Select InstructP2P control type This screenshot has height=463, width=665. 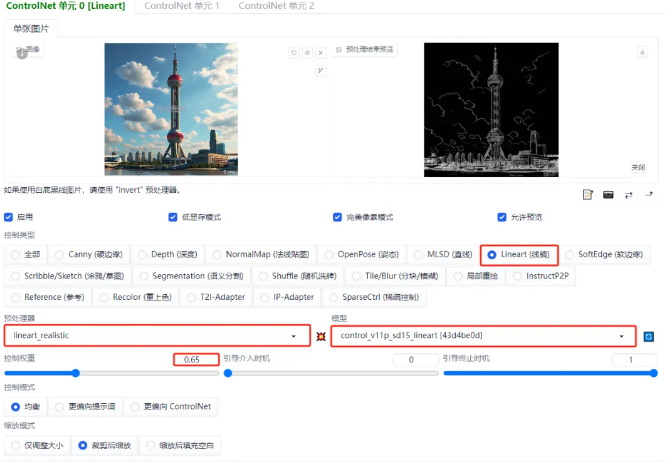pyautogui.click(x=541, y=276)
